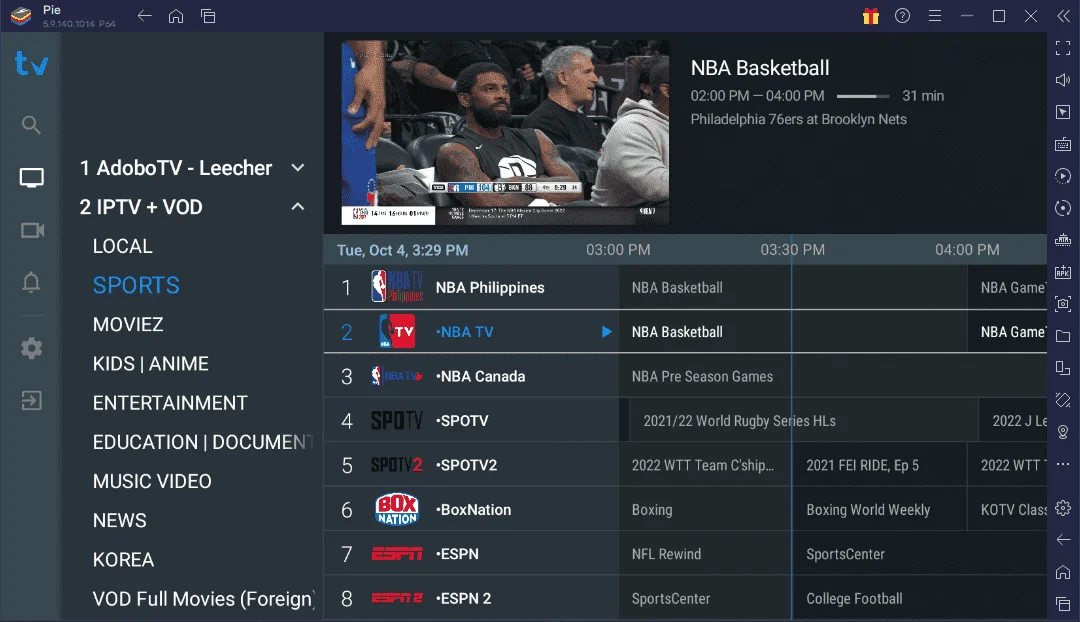
Task: Open VOD Full Movies (Foreign) category
Action: 204,599
